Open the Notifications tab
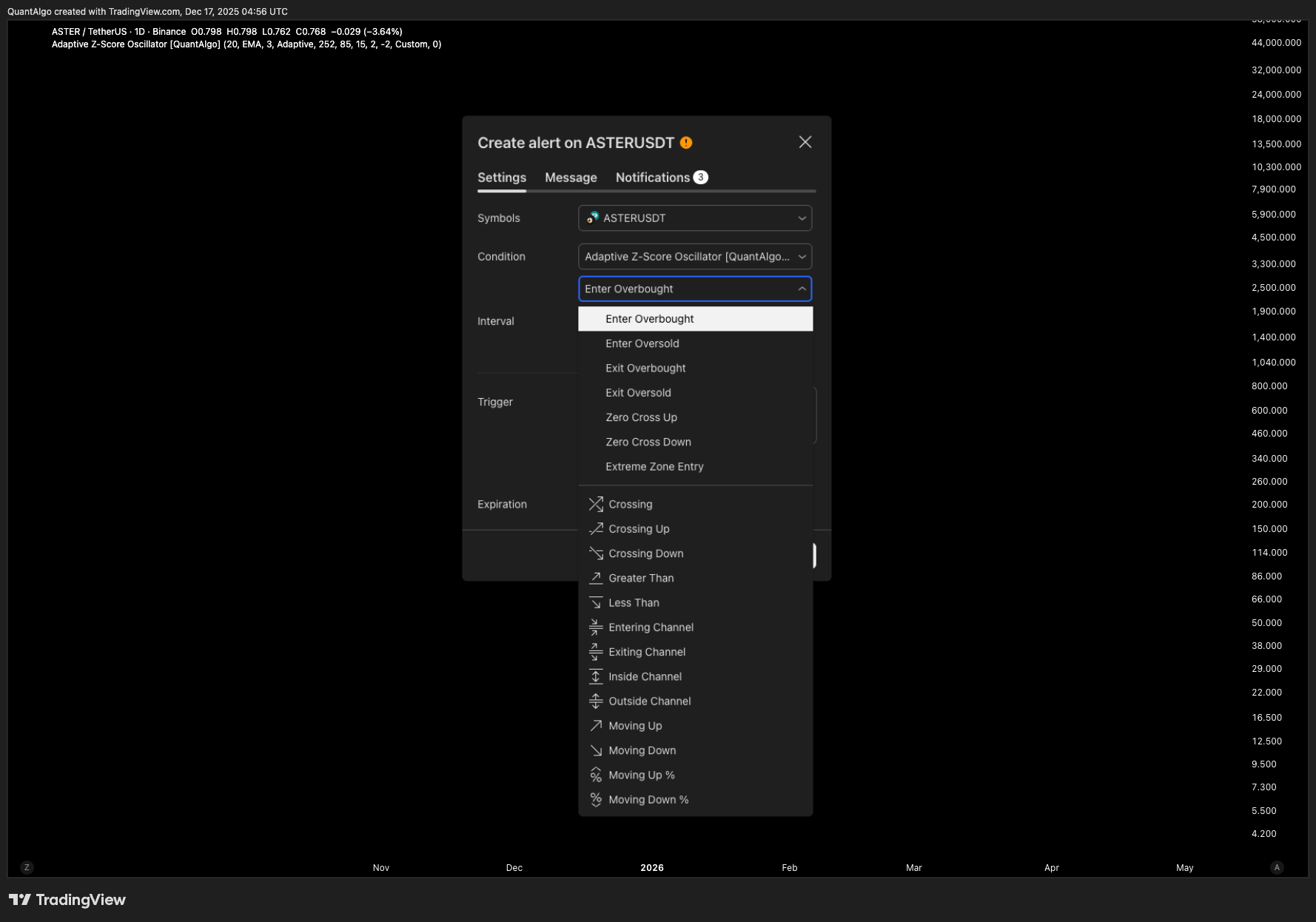This screenshot has width=1316, height=922. (x=662, y=178)
